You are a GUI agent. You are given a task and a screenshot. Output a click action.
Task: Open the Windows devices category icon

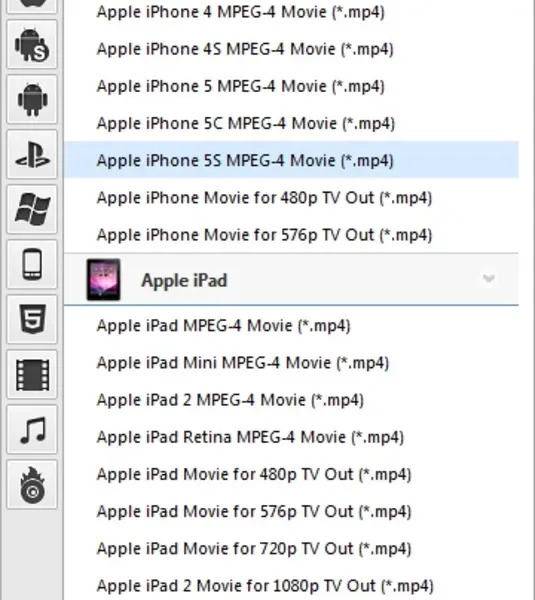click(x=32, y=209)
